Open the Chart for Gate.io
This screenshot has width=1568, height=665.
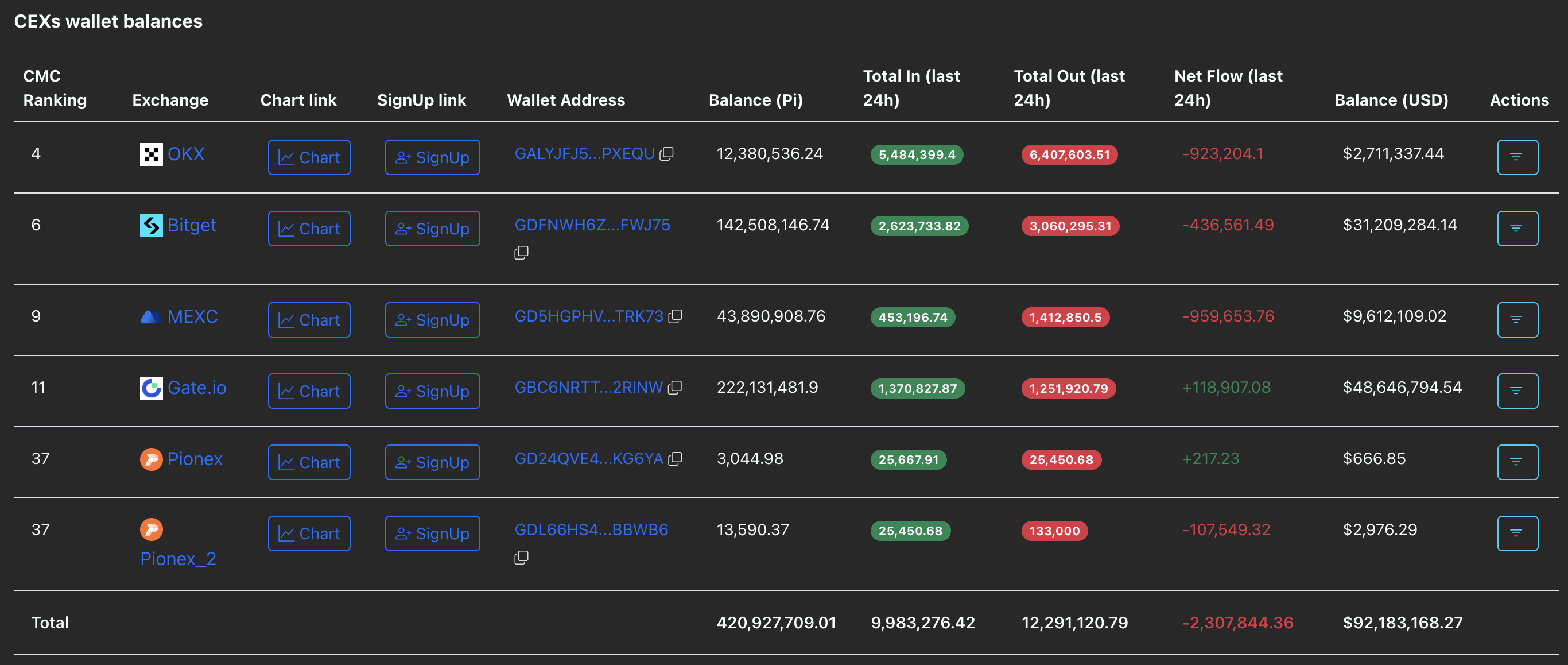tap(309, 391)
